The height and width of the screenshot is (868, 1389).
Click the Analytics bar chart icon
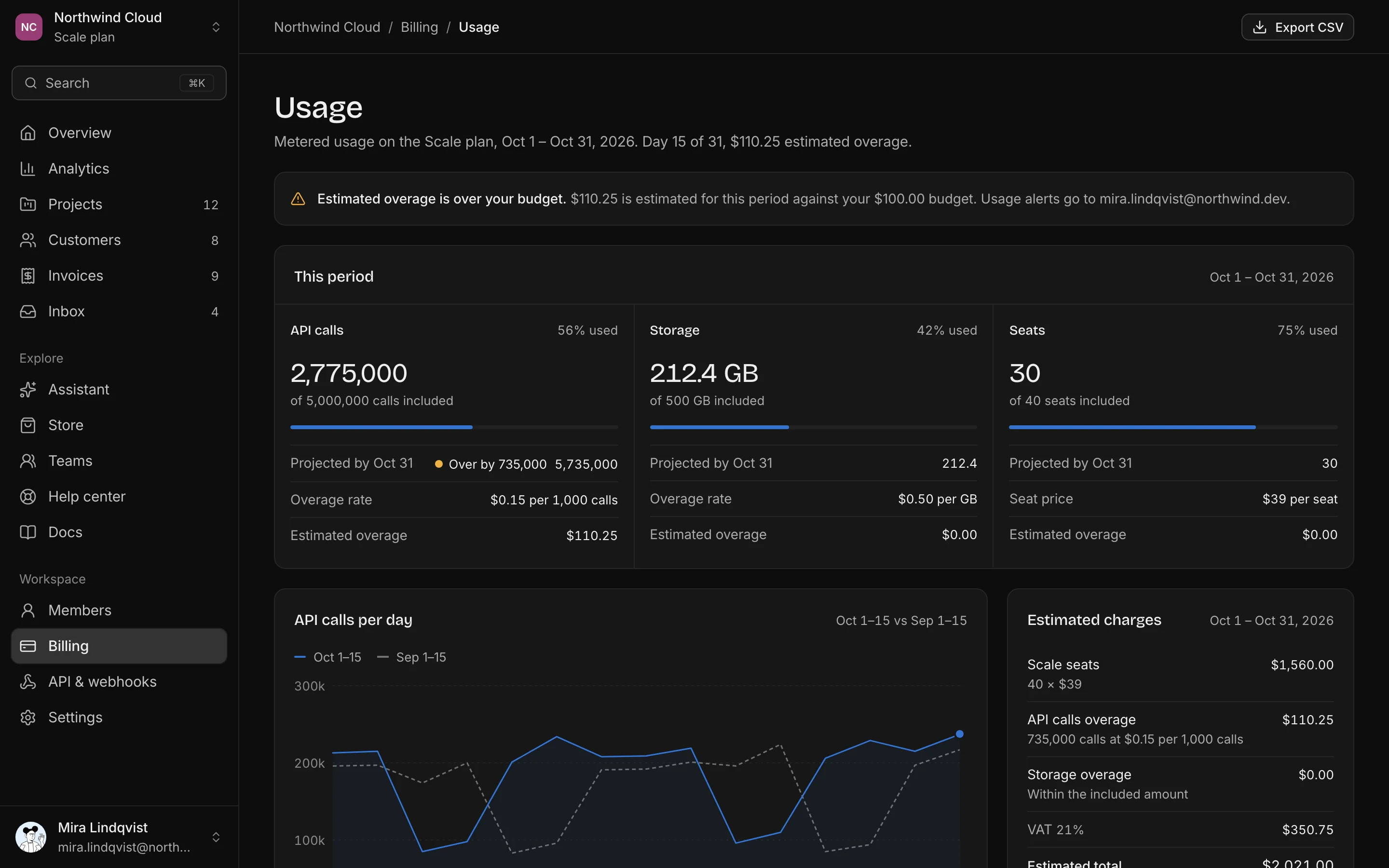(x=27, y=168)
